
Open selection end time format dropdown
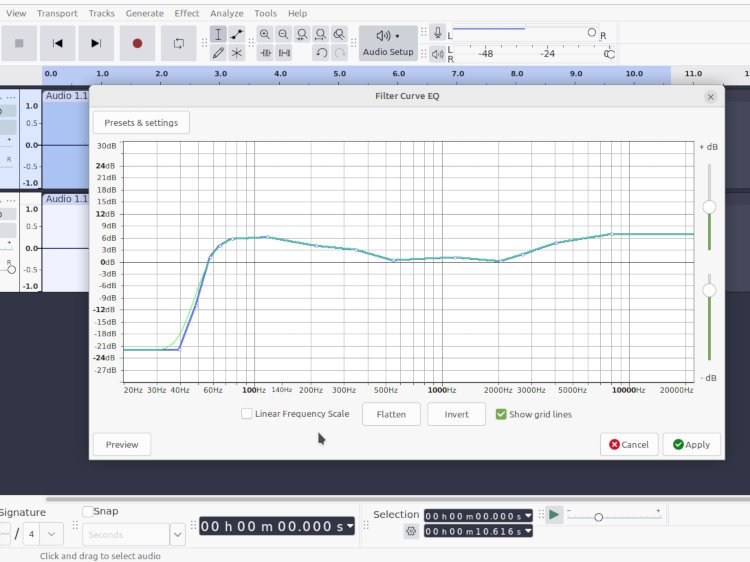[x=528, y=531]
